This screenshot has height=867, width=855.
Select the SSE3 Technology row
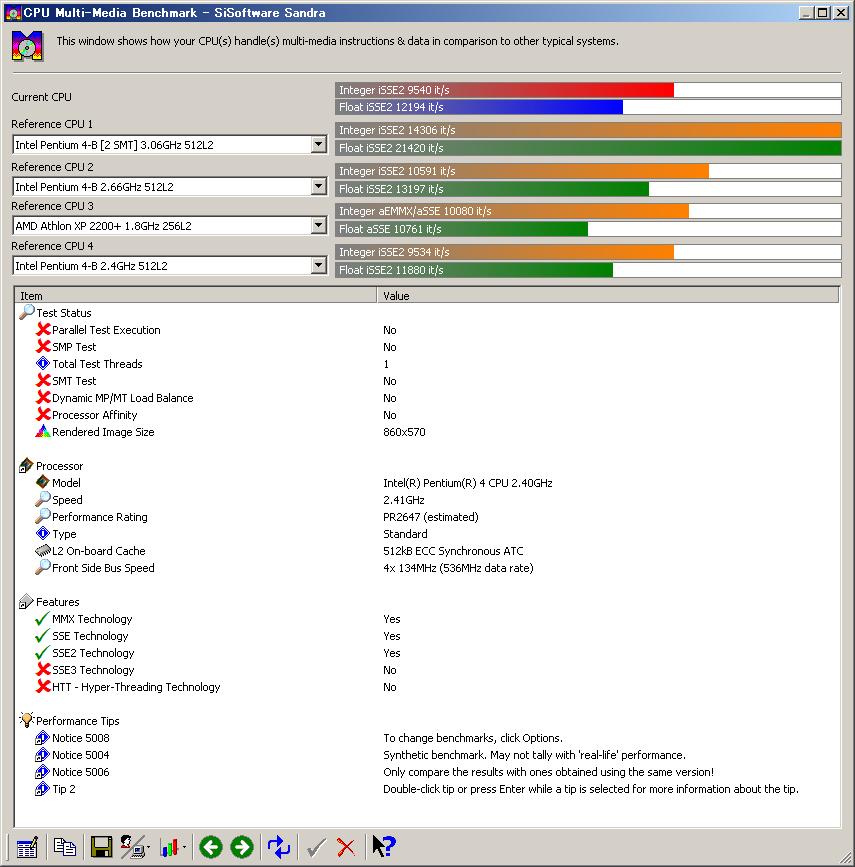point(427,670)
